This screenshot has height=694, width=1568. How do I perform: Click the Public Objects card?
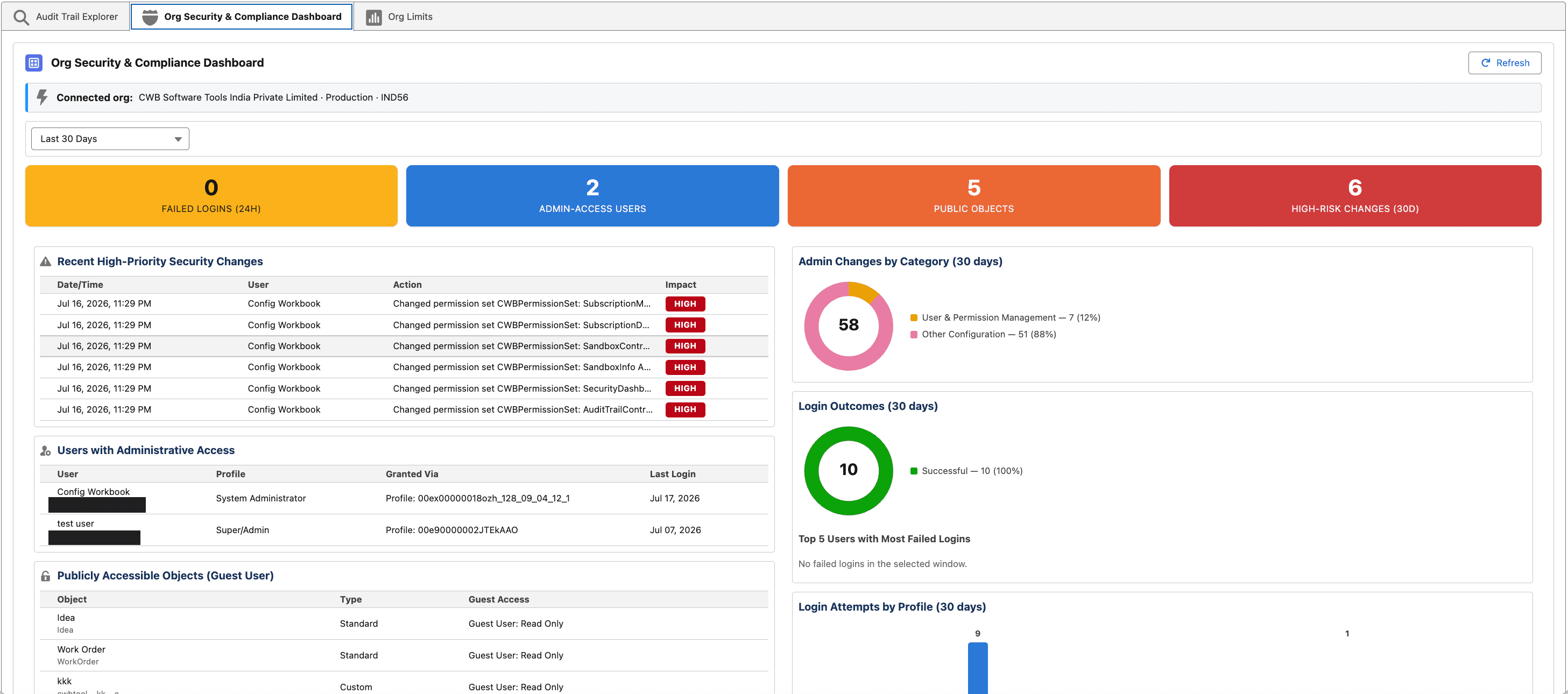click(974, 196)
